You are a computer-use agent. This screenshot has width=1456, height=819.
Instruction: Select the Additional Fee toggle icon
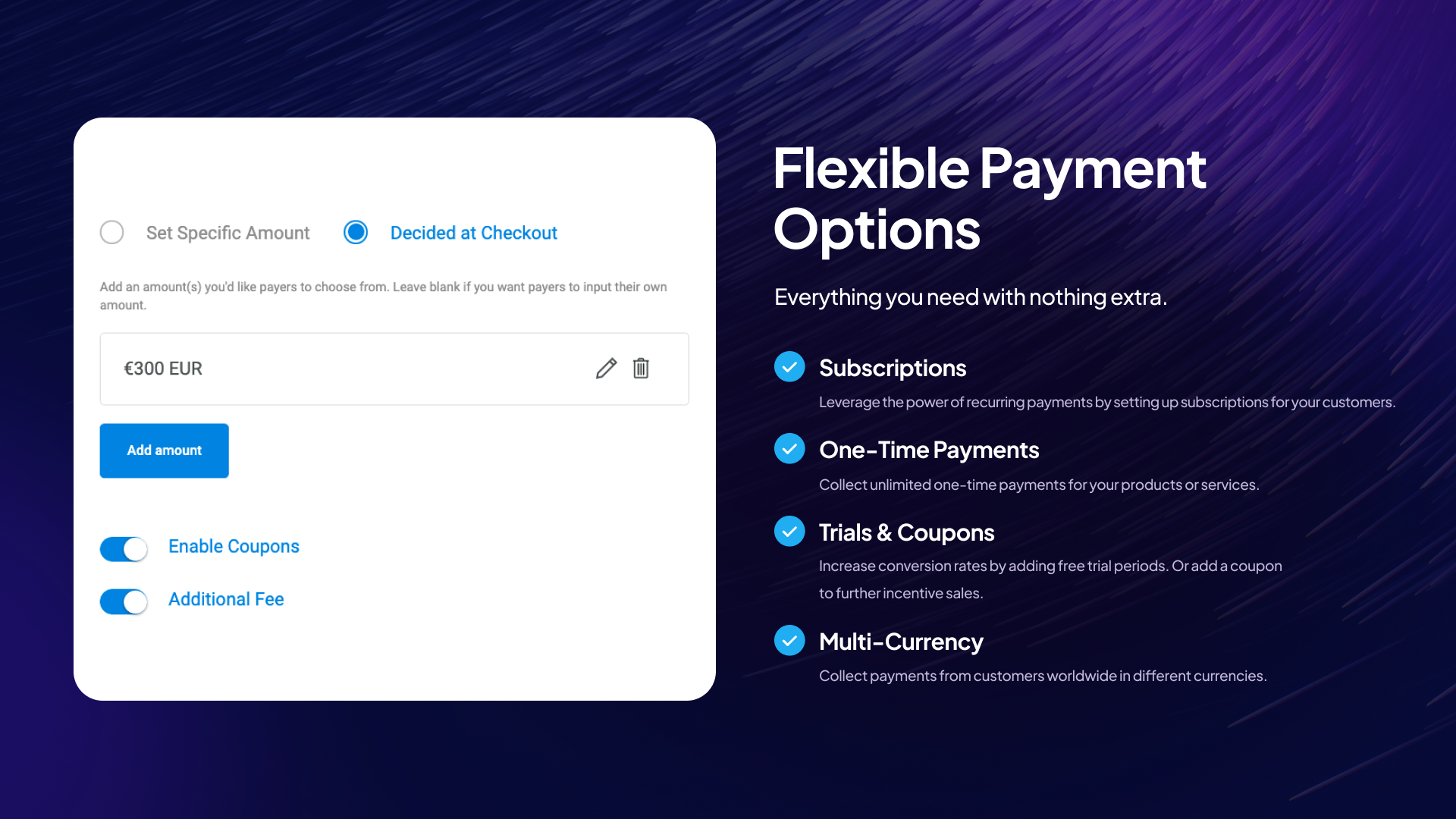(124, 600)
